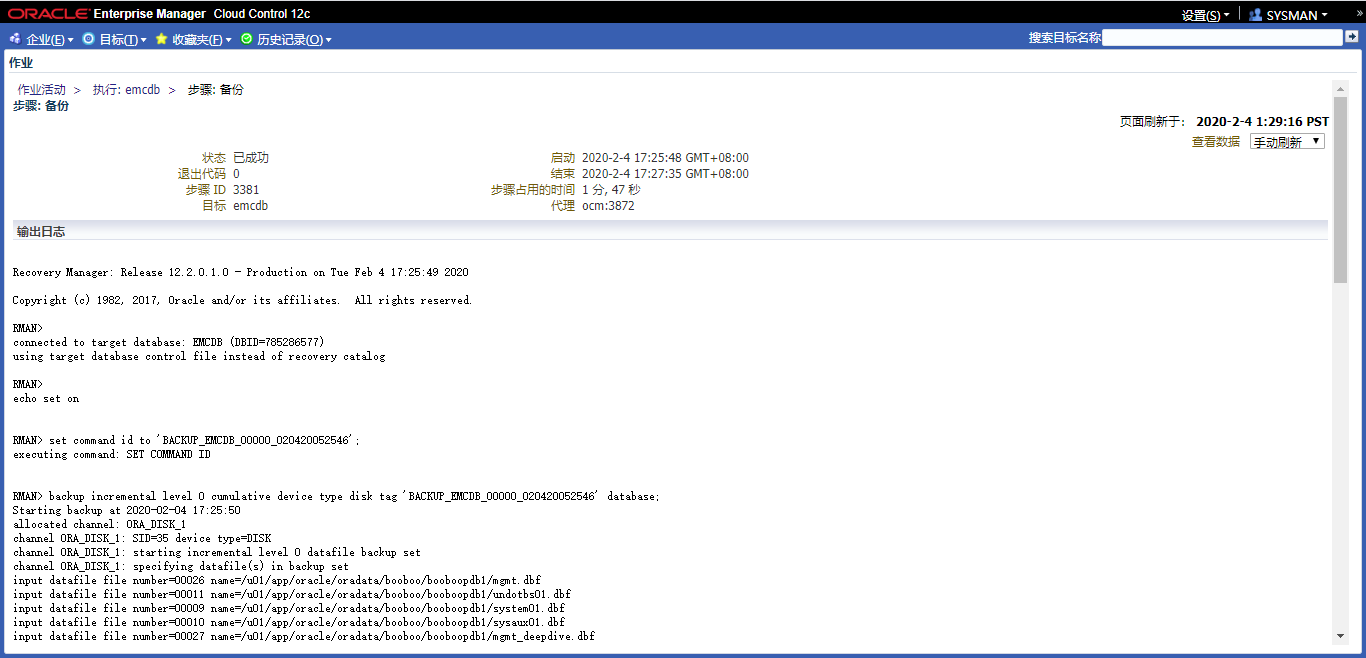
Task: Click the scrollbar up arrow
Action: tap(1340, 88)
